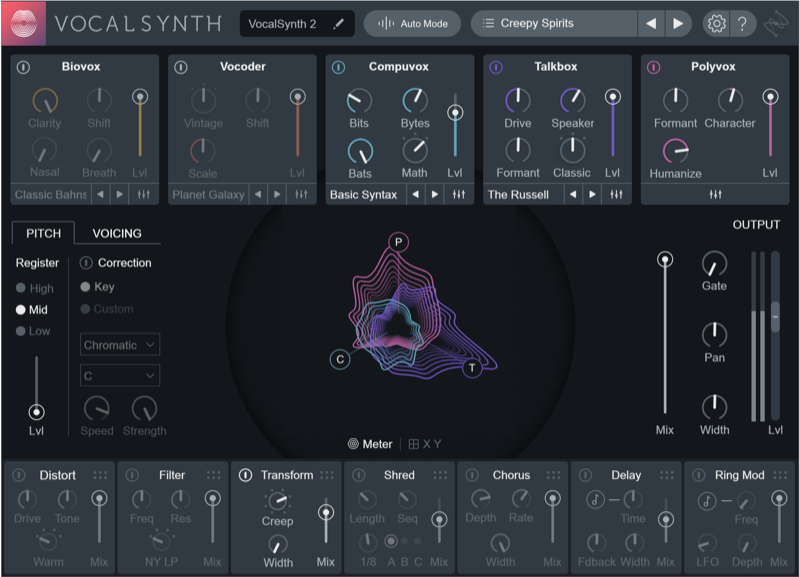Image resolution: width=800 pixels, height=577 pixels.
Task: Open Vocoder advanced settings sliders icon
Action: pos(301,194)
